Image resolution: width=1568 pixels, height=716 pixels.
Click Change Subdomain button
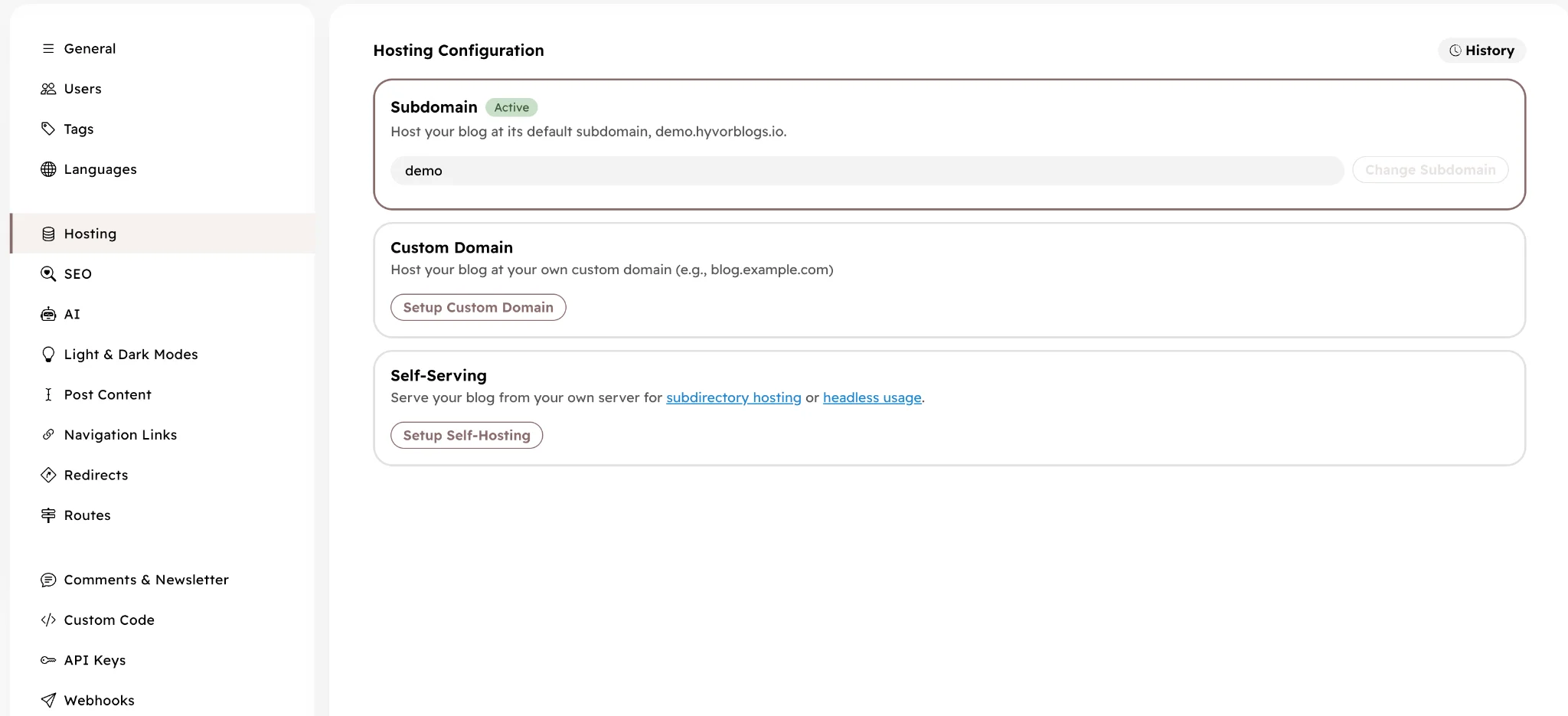1430,170
